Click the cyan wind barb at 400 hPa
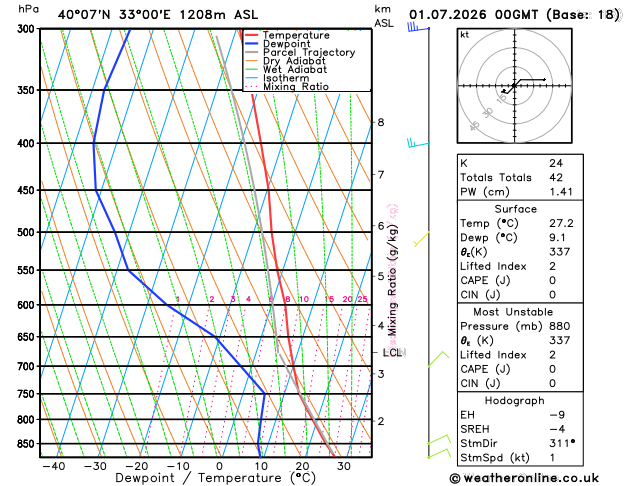 point(418,143)
